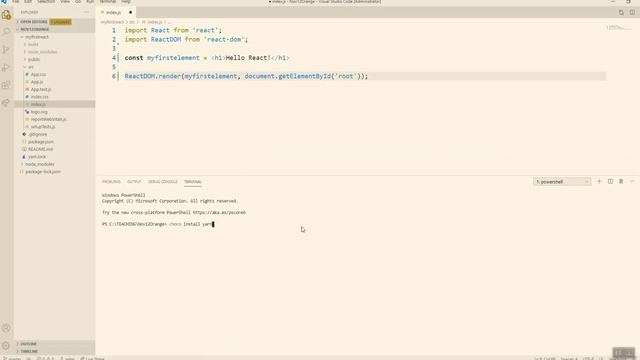The width and height of the screenshot is (640, 360).
Task: Close the unsaved index.js tab dot
Action: pyautogui.click(x=130, y=12)
